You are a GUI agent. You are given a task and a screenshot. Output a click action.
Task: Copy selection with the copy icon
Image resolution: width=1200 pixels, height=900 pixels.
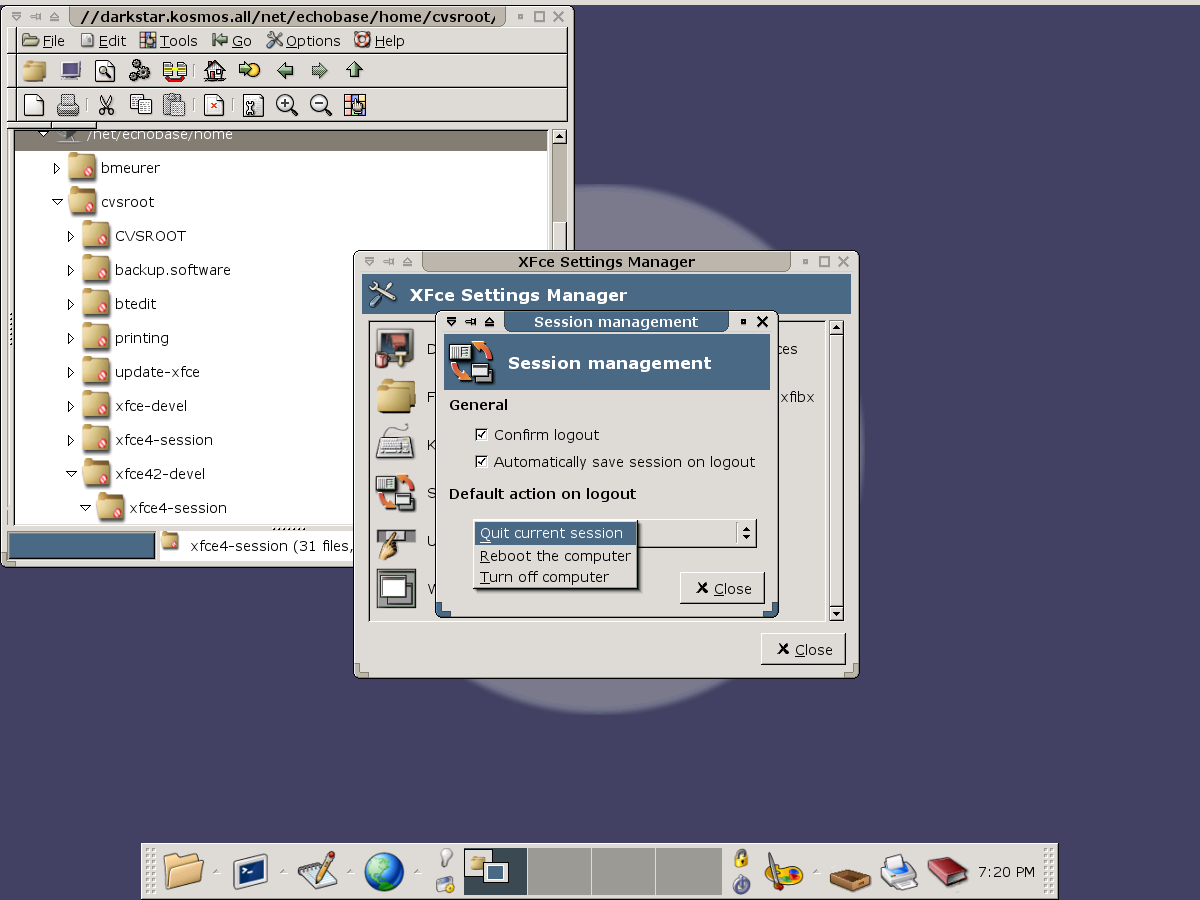tap(141, 105)
